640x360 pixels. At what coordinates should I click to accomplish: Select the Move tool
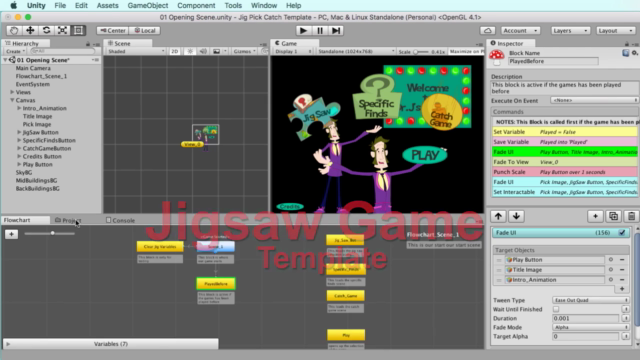tap(30, 30)
